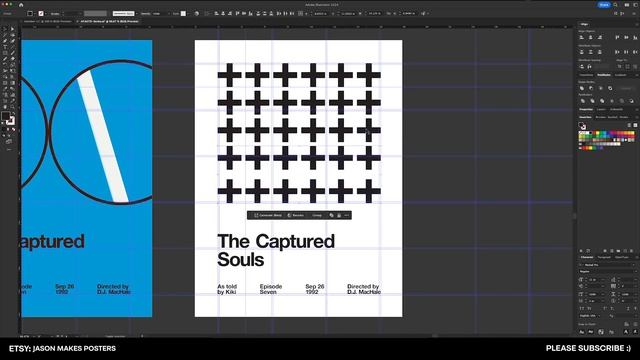Open the stroke color dropdown in control bar
This screenshot has width=640, height=360.
46,13
